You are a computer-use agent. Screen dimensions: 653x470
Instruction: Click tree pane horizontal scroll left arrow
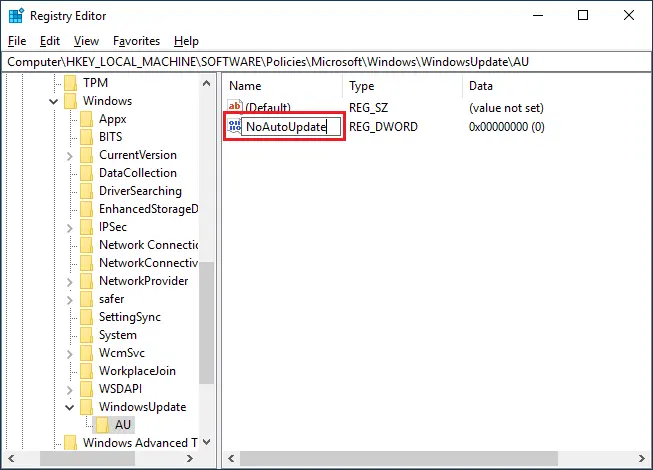11,458
